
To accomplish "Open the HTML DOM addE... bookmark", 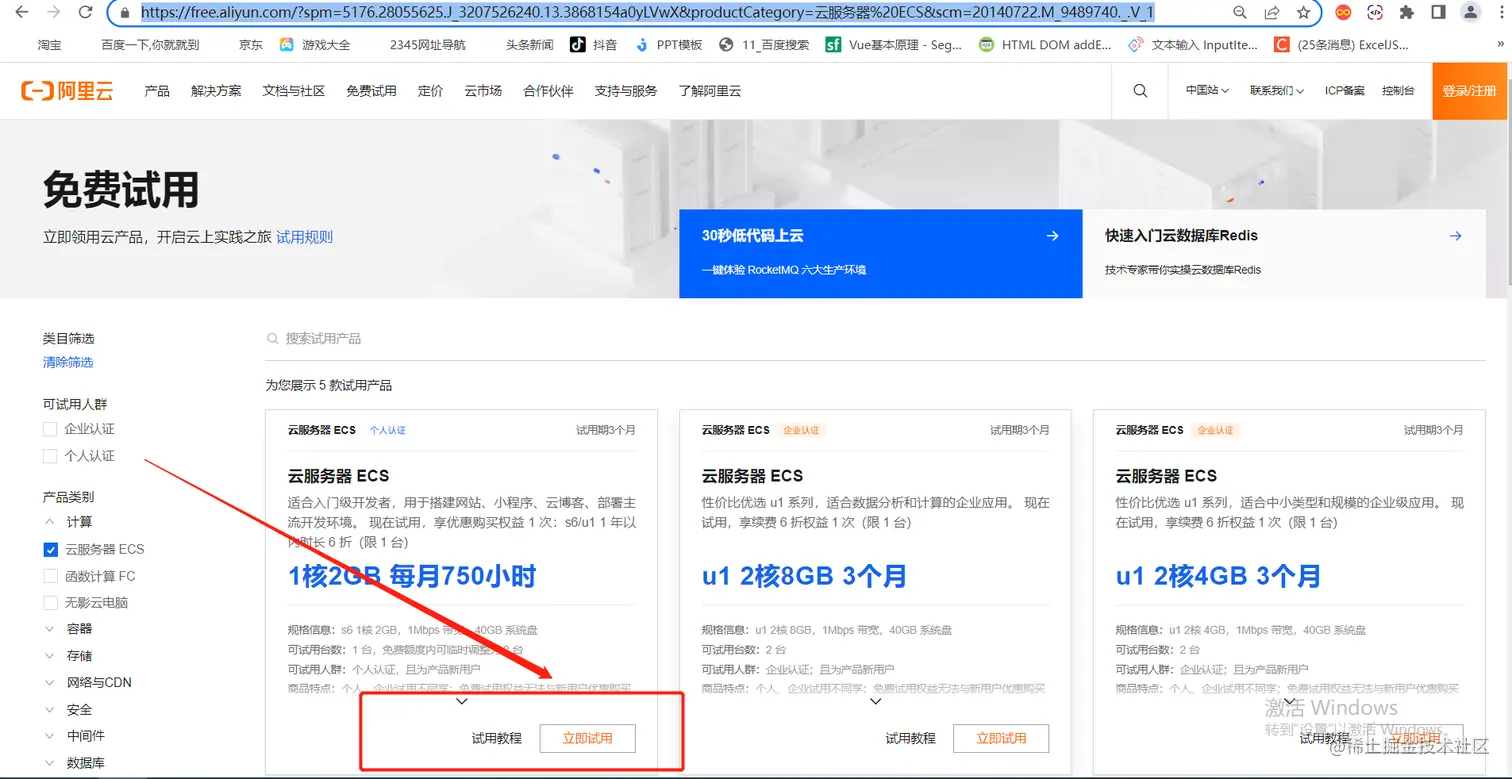I will coord(1045,45).
